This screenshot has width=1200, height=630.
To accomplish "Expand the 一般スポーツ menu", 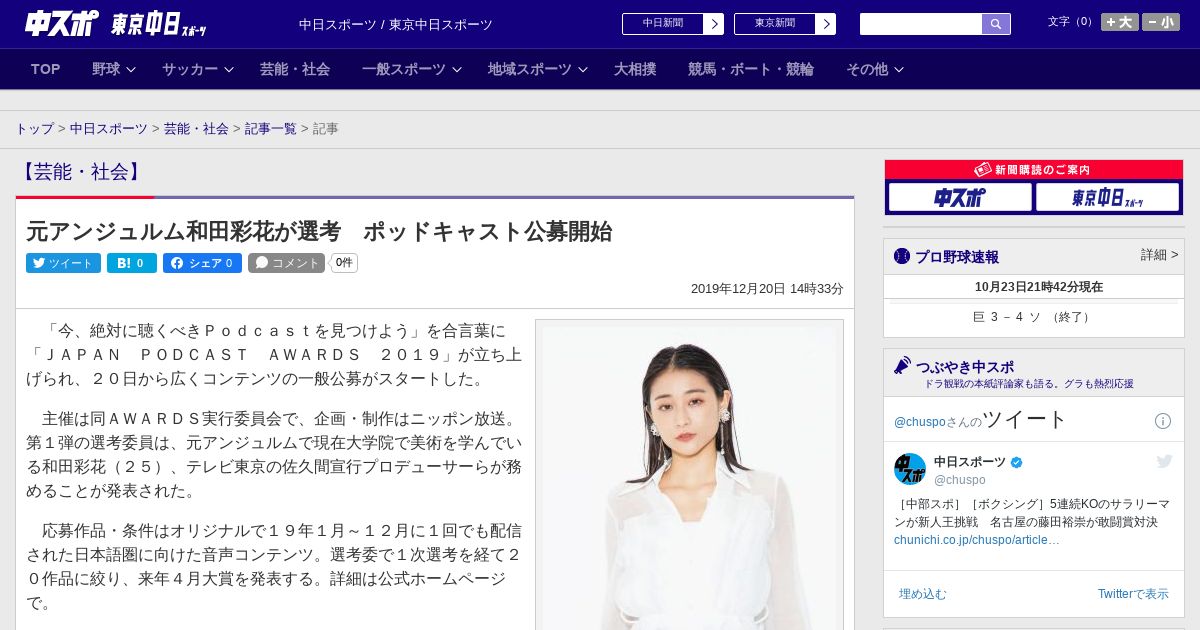I will (x=412, y=69).
